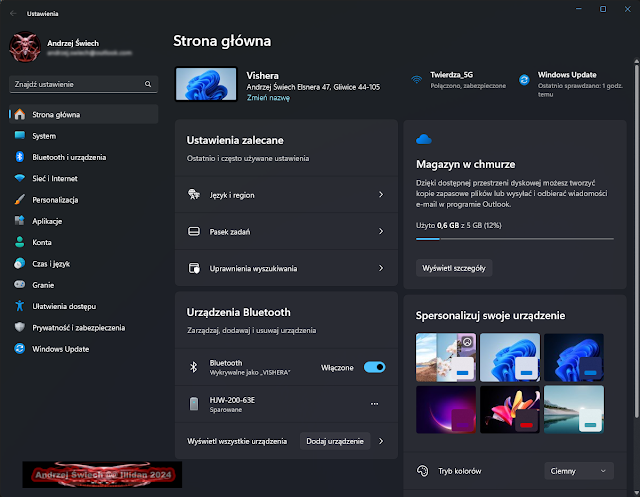Open the HJW-200-63E more options menu
The image size is (640, 497).
[x=374, y=404]
